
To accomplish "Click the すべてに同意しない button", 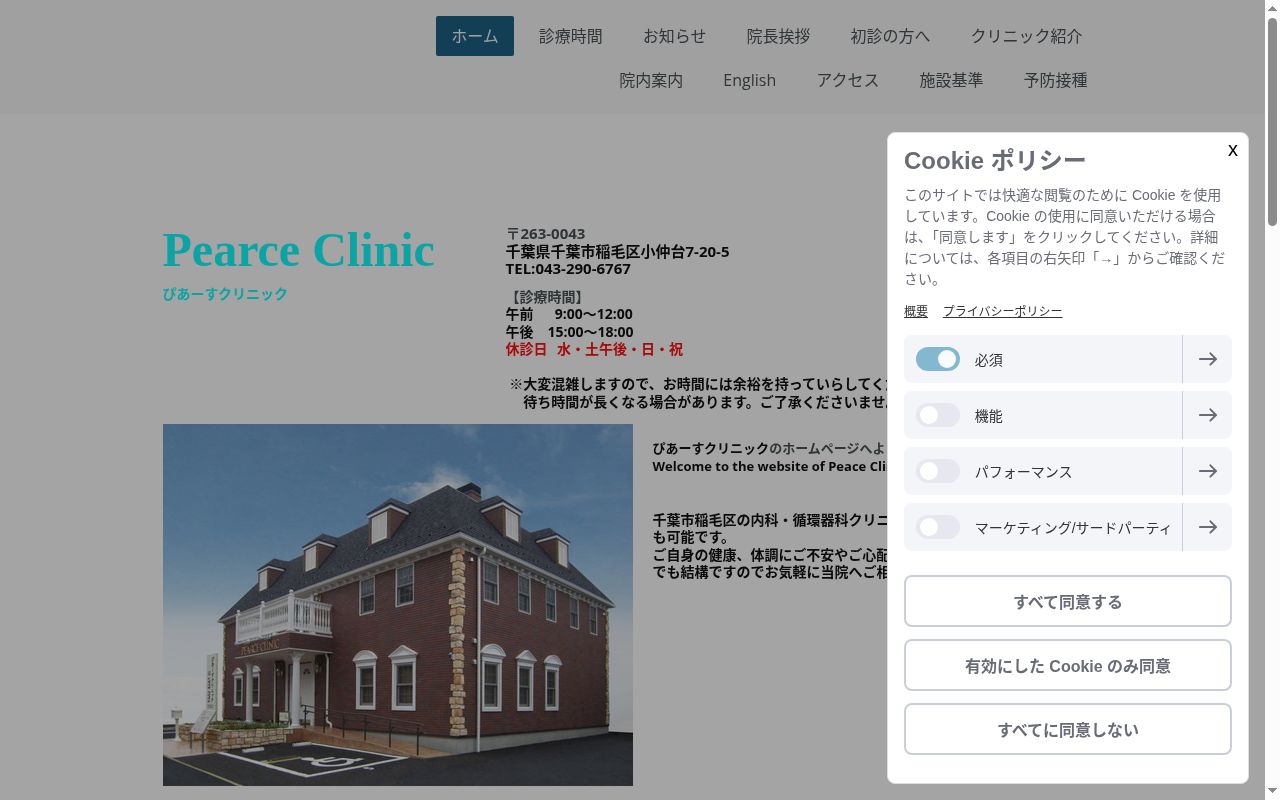I will pos(1068,729).
